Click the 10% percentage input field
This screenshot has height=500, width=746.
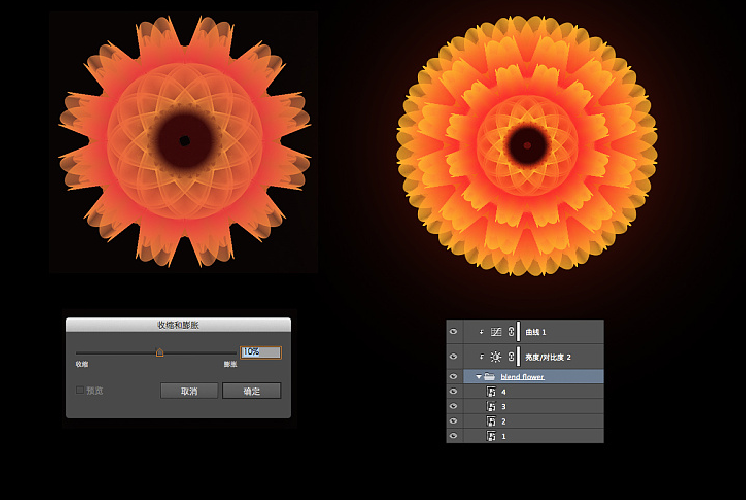coord(260,352)
